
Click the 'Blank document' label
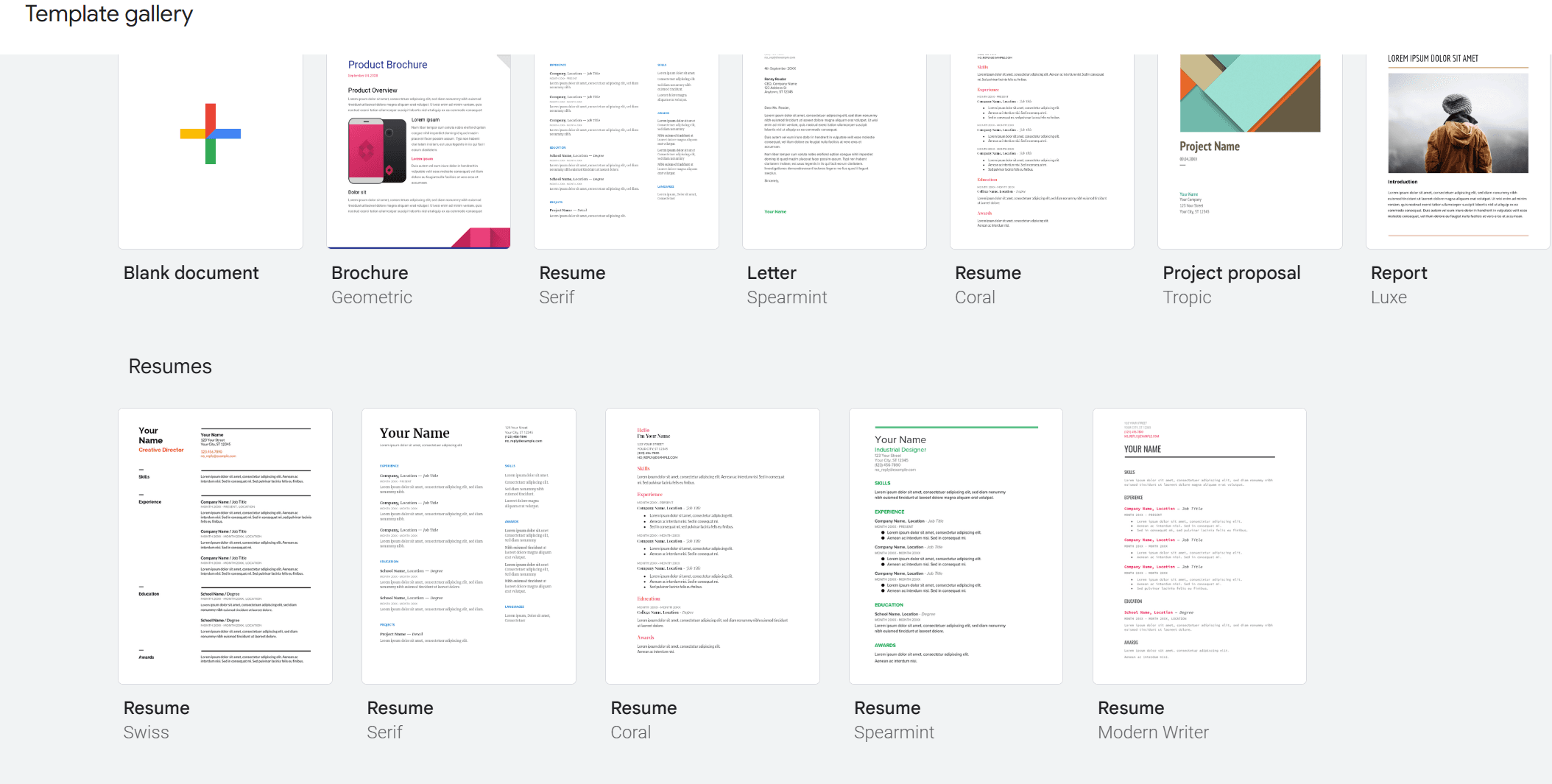(x=191, y=273)
